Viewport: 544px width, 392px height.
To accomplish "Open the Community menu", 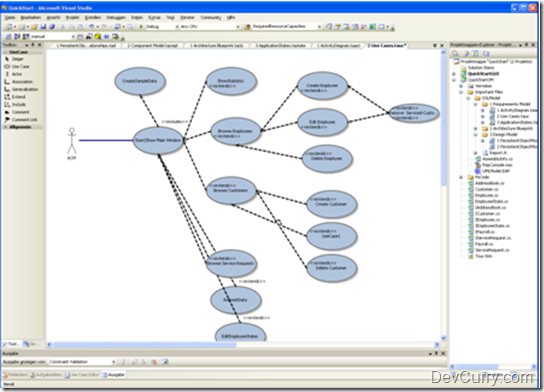I will coord(211,17).
